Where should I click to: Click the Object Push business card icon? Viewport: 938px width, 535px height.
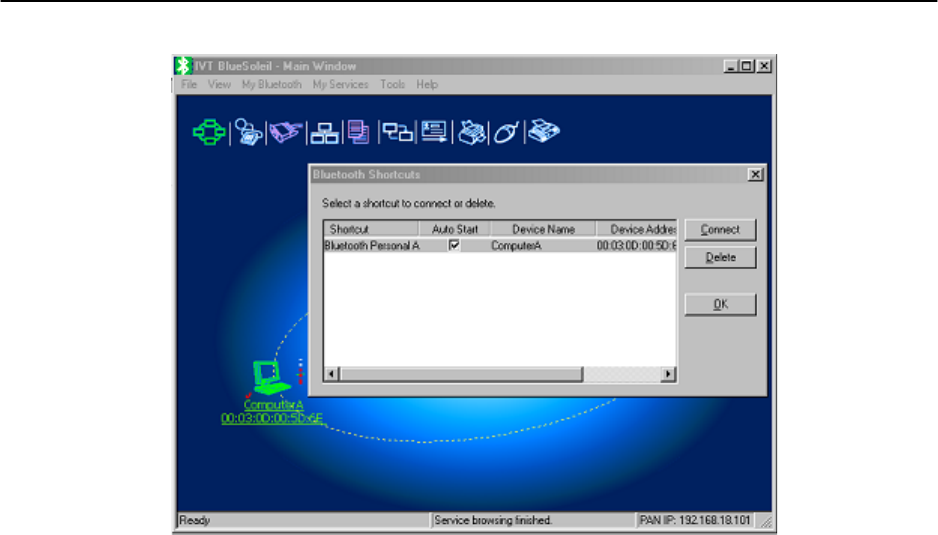(x=434, y=132)
